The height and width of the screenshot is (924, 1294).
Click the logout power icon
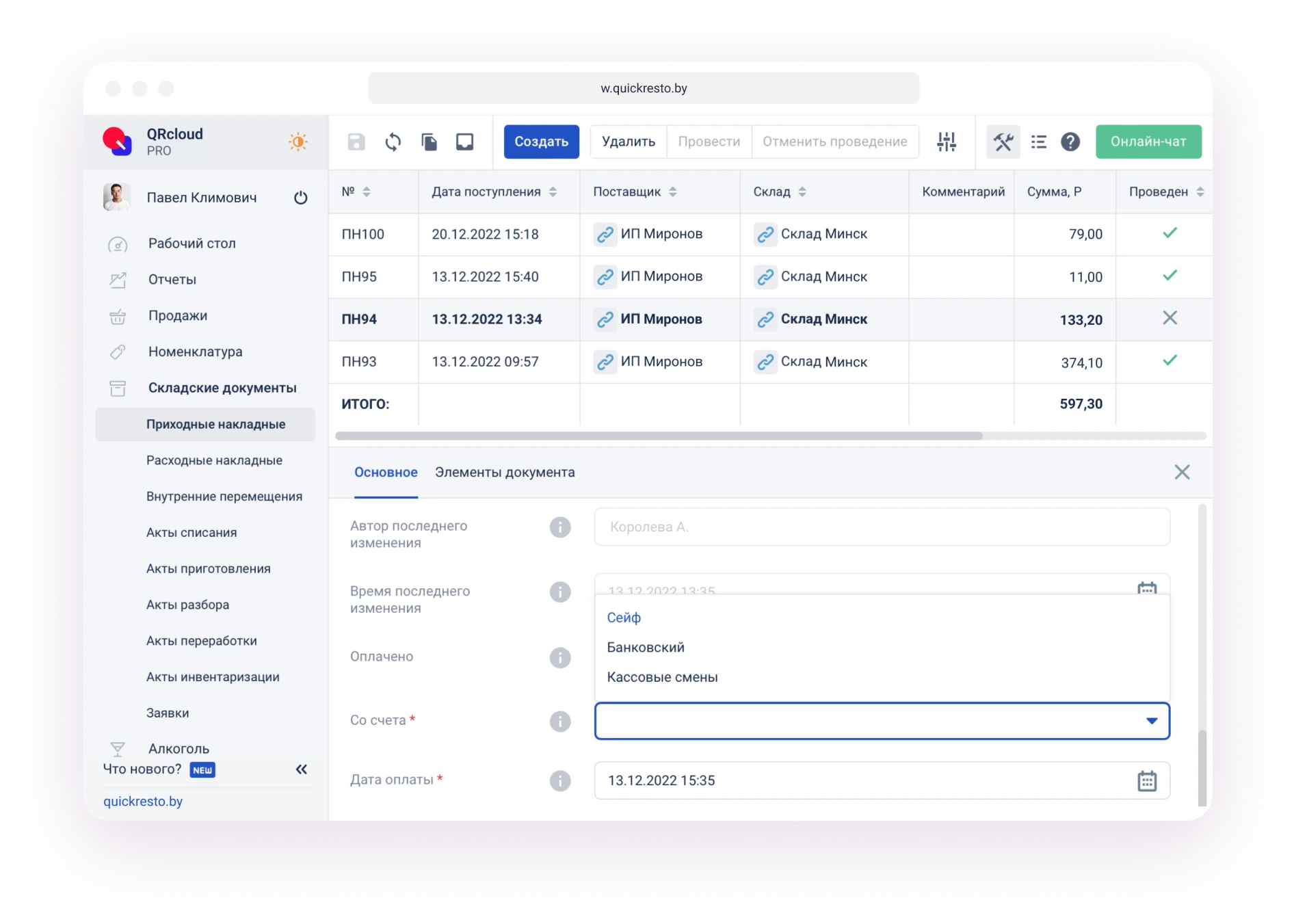coord(300,198)
